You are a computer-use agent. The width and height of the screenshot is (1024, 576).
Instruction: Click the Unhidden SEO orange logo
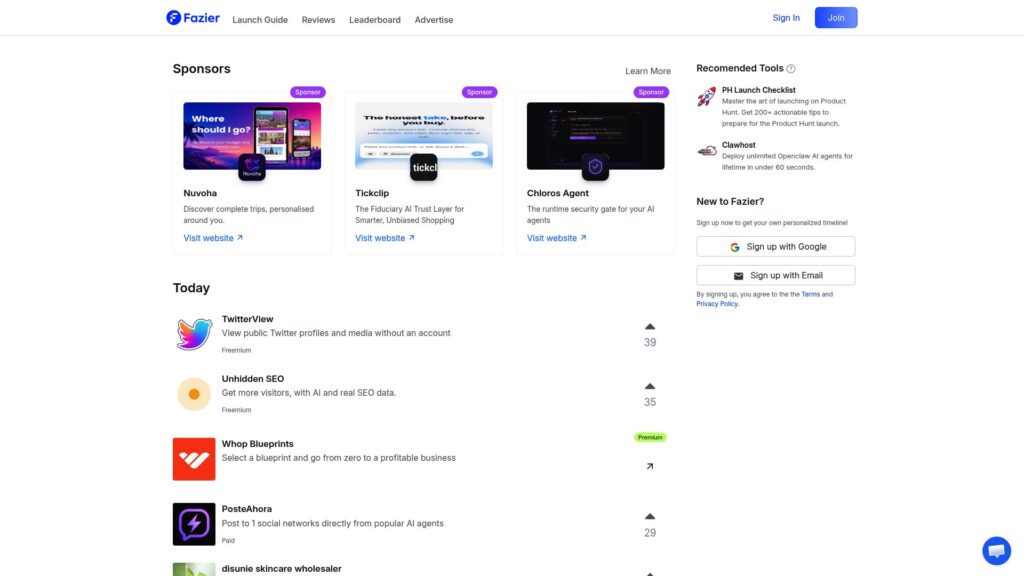(x=194, y=394)
